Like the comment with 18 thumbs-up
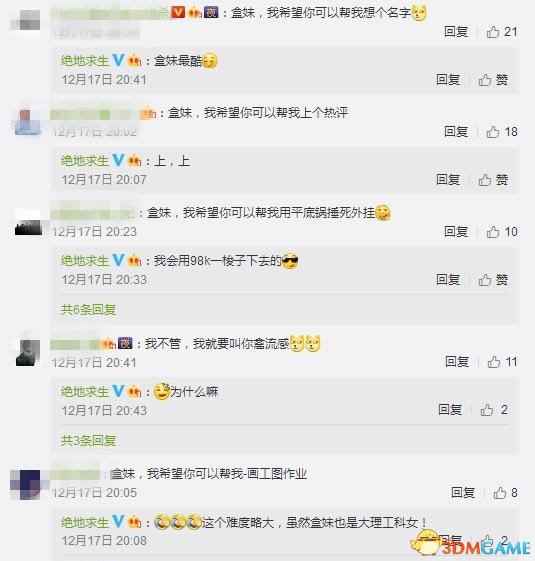Screen dimensions: 535x561 502,132
